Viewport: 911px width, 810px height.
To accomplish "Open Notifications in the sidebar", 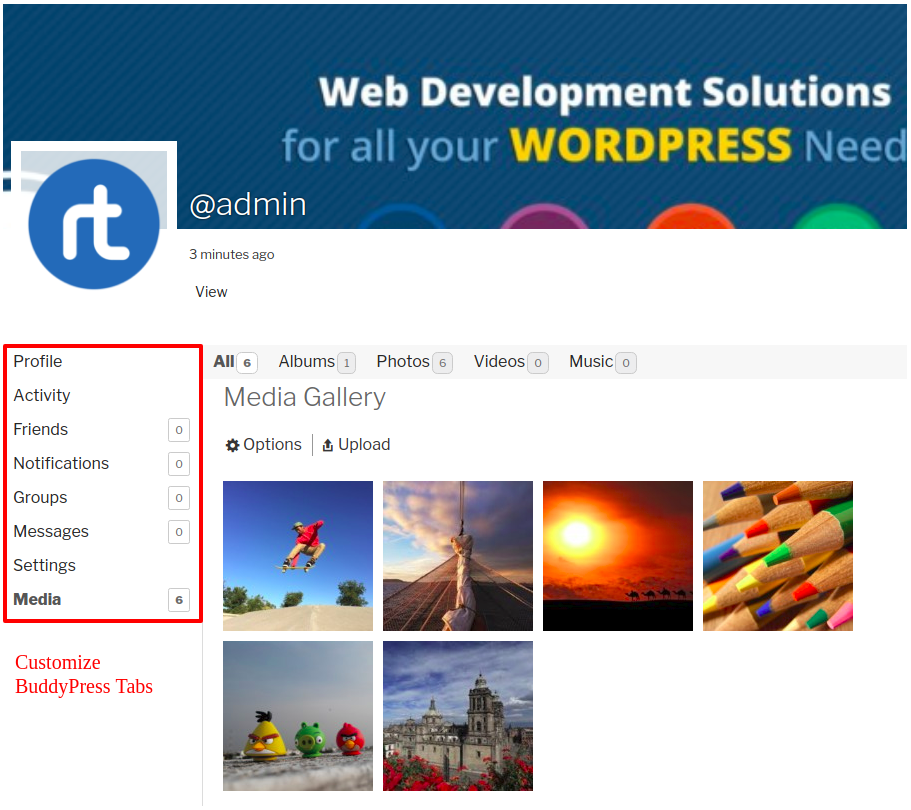I will click(x=61, y=464).
